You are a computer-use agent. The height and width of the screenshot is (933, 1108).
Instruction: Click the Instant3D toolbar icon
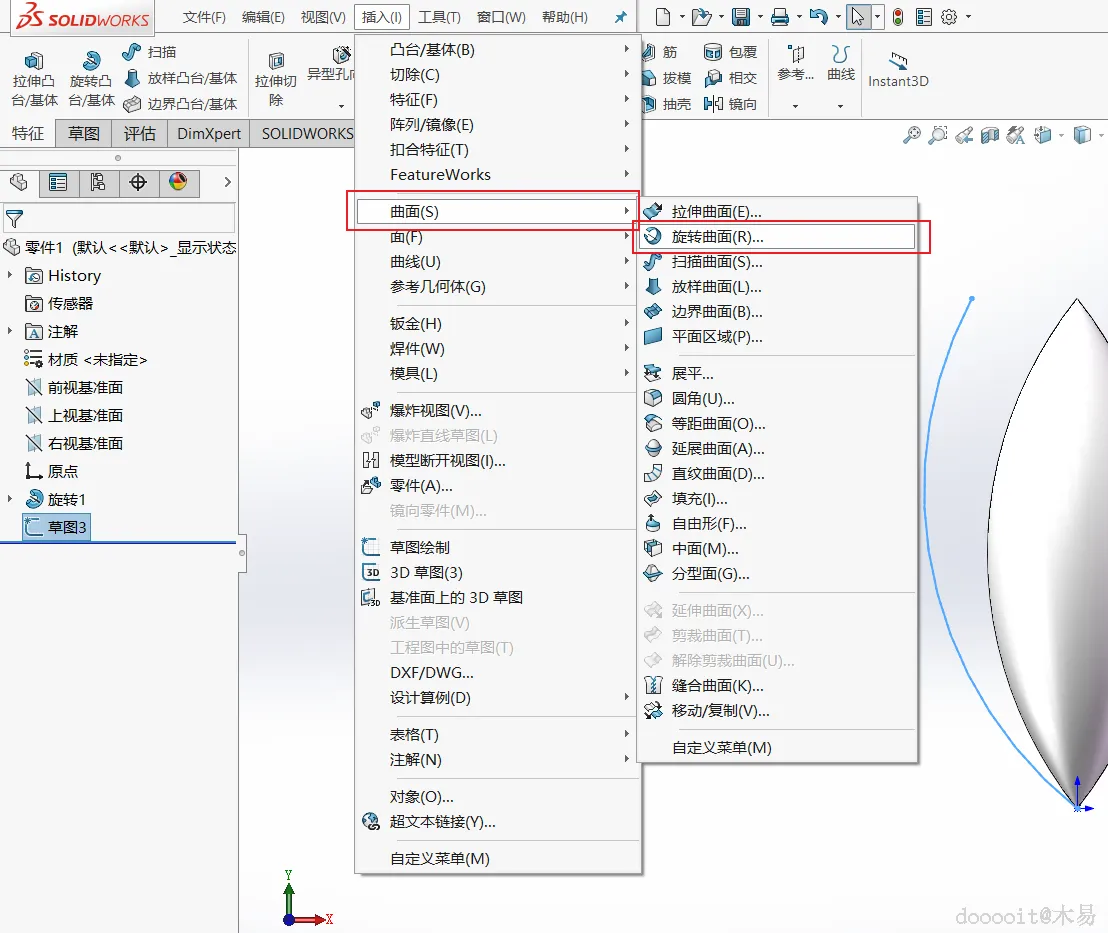coord(898,61)
